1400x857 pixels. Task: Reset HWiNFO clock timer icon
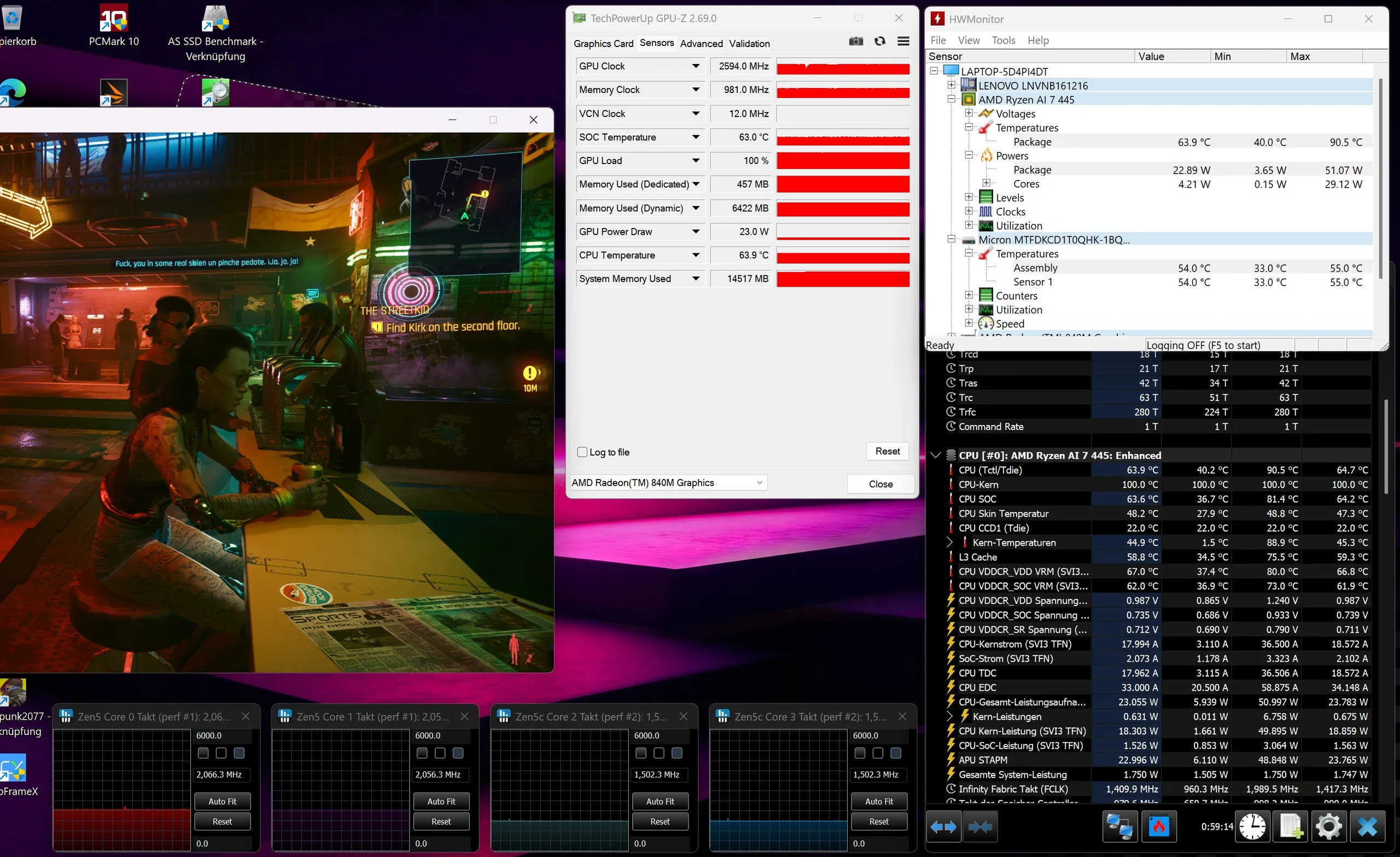[1252, 826]
